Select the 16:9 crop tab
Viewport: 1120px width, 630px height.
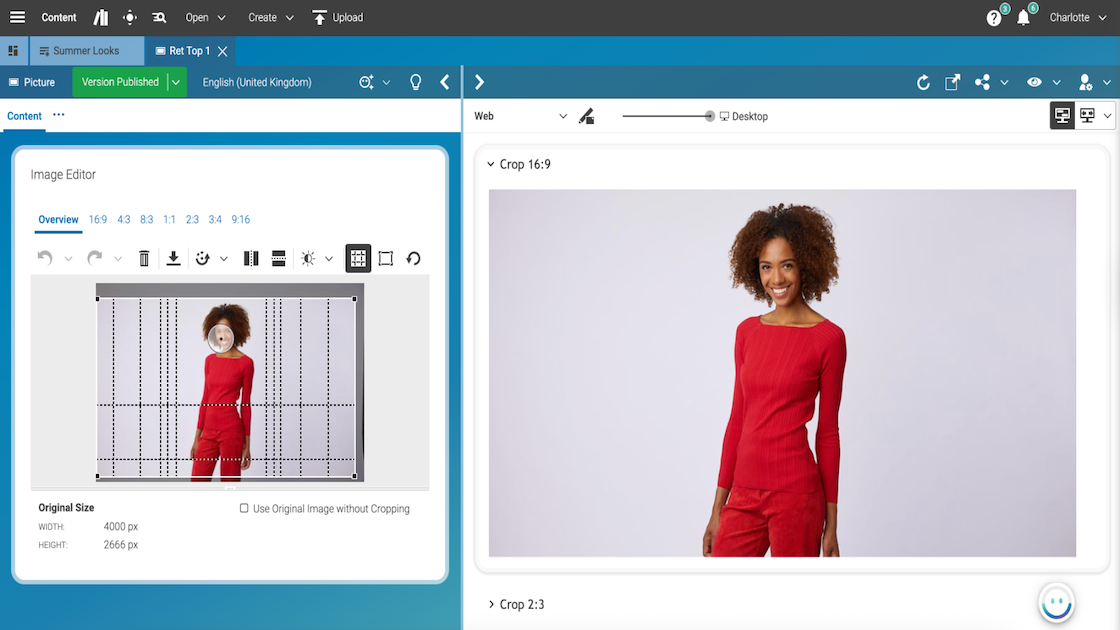click(98, 220)
